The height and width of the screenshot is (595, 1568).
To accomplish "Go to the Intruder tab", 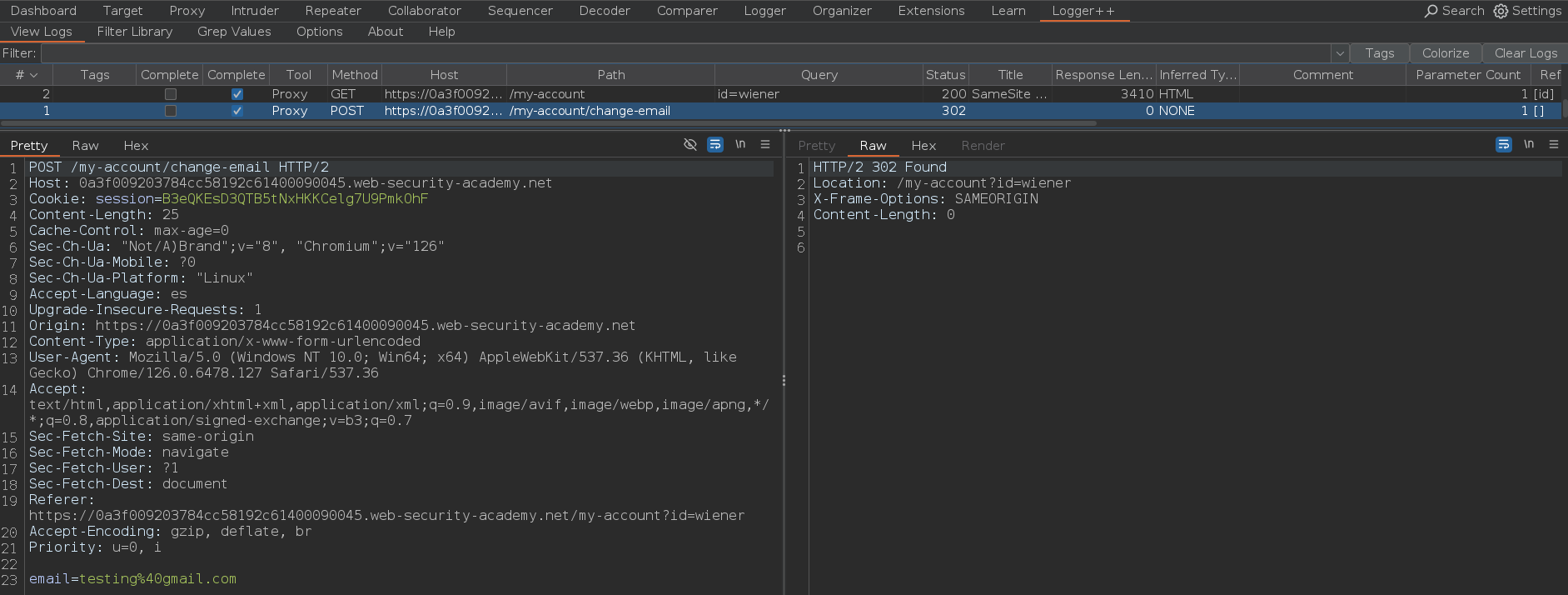I will pyautogui.click(x=255, y=11).
